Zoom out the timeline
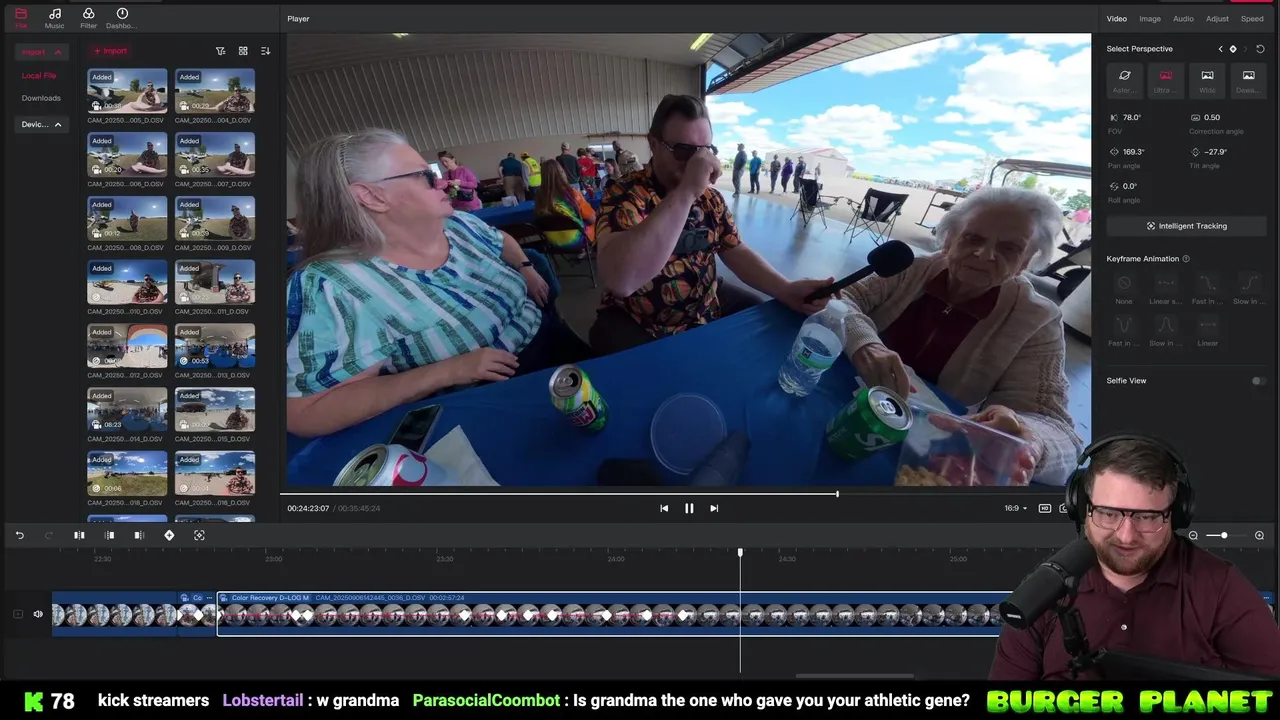This screenshot has width=1280, height=720. [x=1193, y=536]
